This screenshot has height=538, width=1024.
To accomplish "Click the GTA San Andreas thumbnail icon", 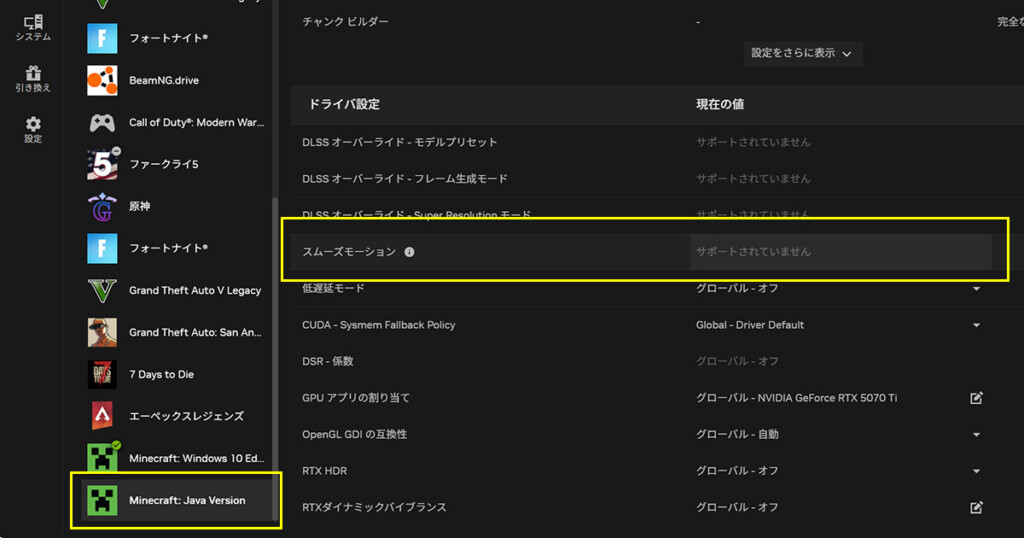I will [x=103, y=332].
